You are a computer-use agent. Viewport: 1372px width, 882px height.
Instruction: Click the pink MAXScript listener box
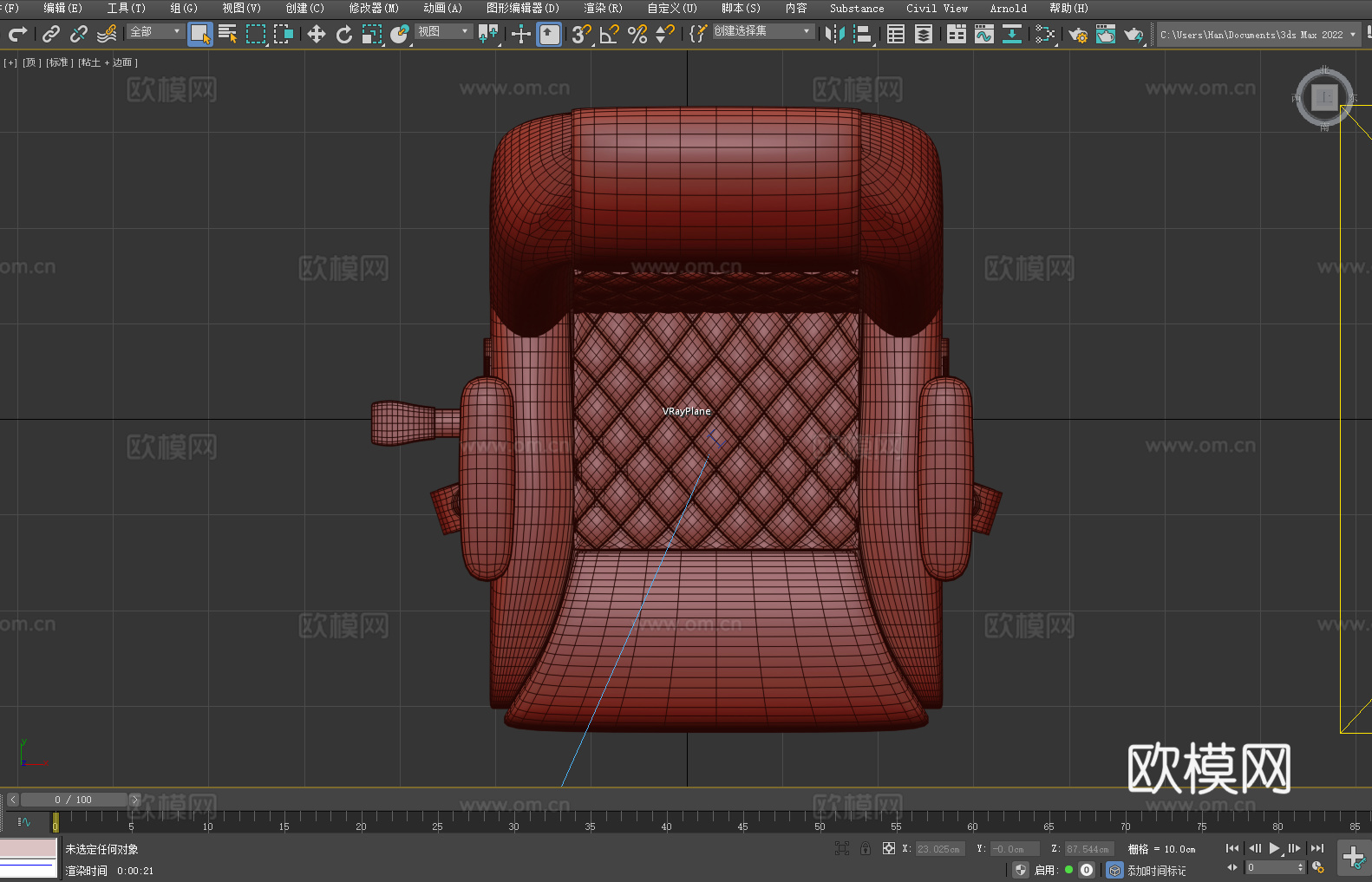29,848
